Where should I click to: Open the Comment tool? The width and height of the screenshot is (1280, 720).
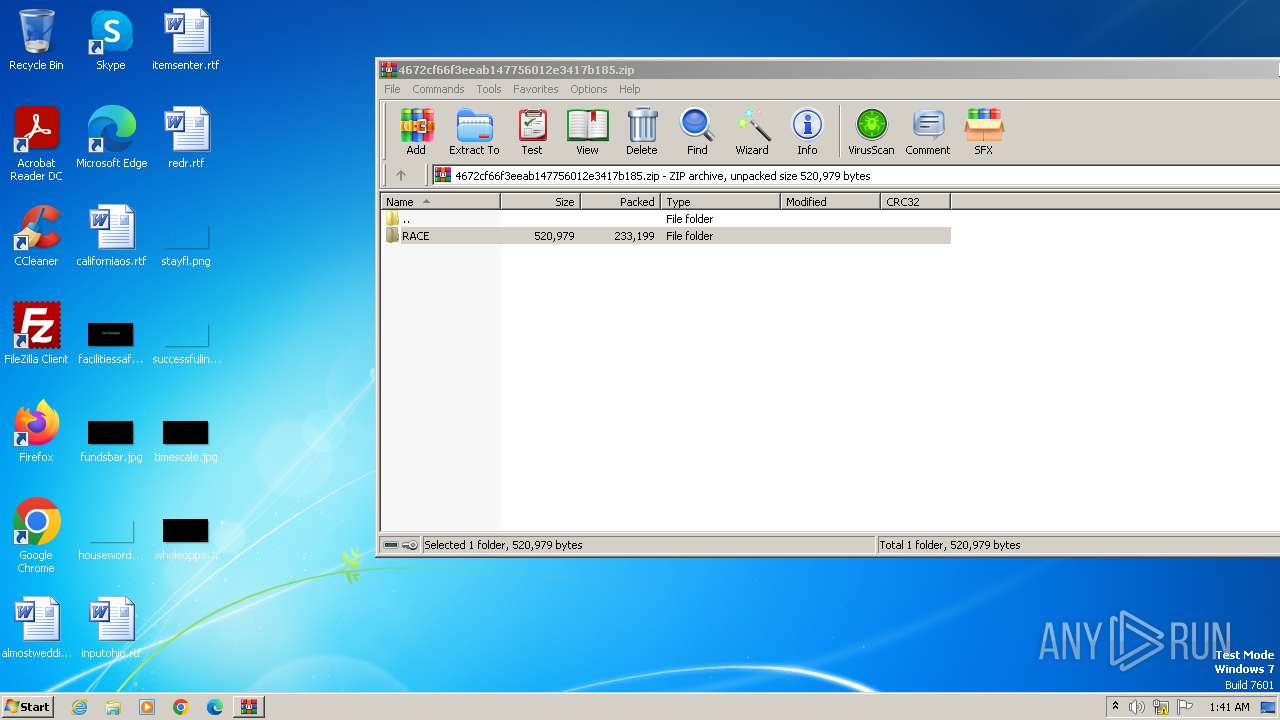tap(928, 132)
